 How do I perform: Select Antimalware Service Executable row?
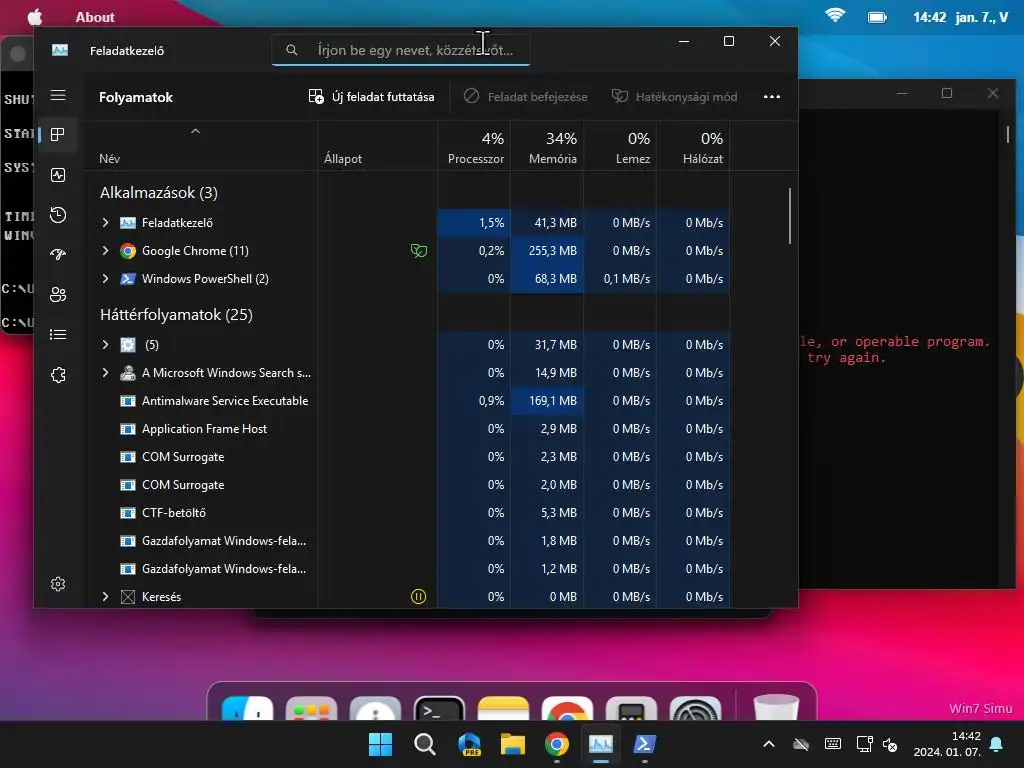click(406, 401)
